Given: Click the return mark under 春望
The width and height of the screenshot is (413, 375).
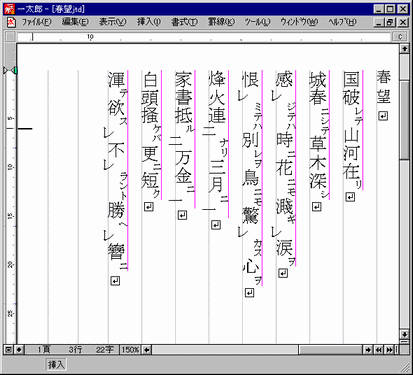Looking at the screenshot, I should pyautogui.click(x=383, y=116).
